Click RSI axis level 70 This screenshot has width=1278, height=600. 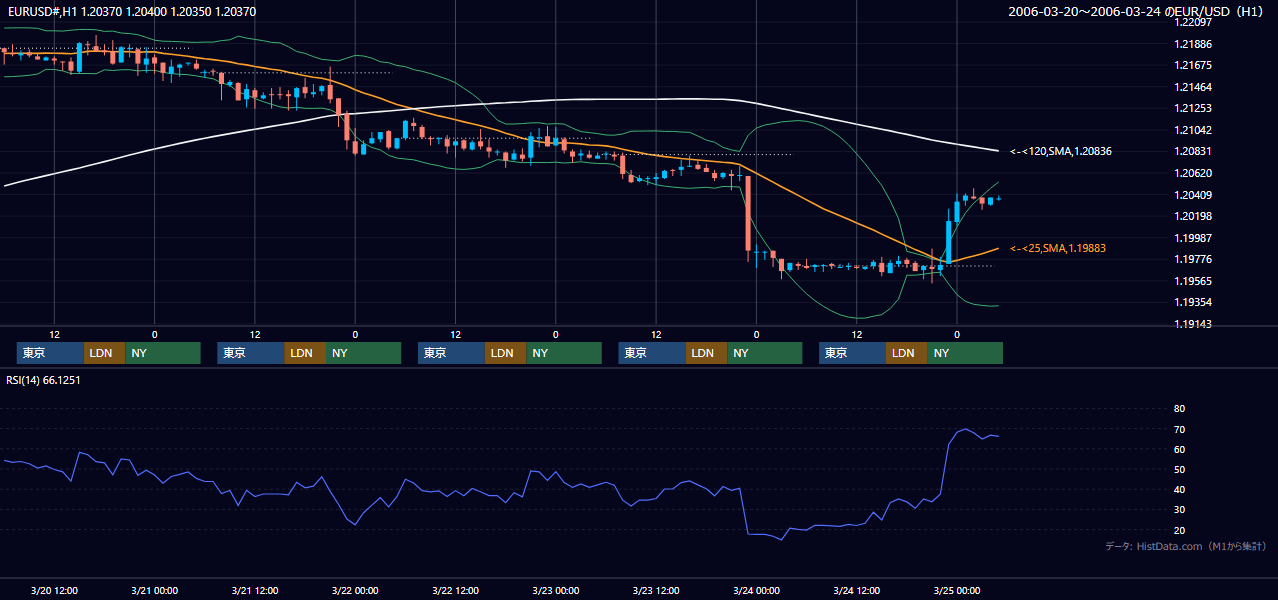pyautogui.click(x=1179, y=429)
